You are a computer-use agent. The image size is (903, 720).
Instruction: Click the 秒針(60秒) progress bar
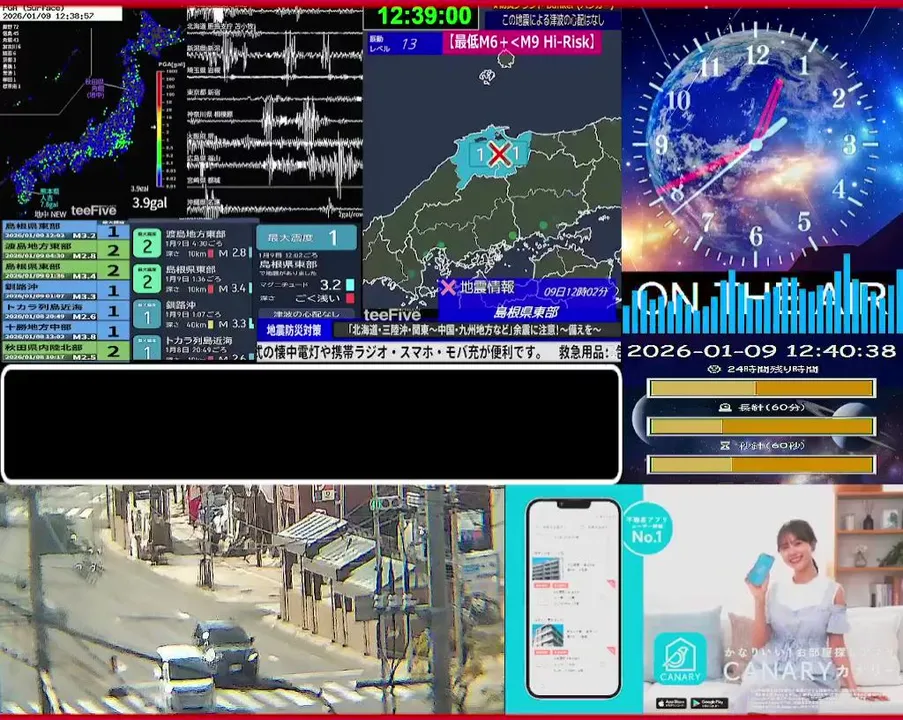pos(761,464)
